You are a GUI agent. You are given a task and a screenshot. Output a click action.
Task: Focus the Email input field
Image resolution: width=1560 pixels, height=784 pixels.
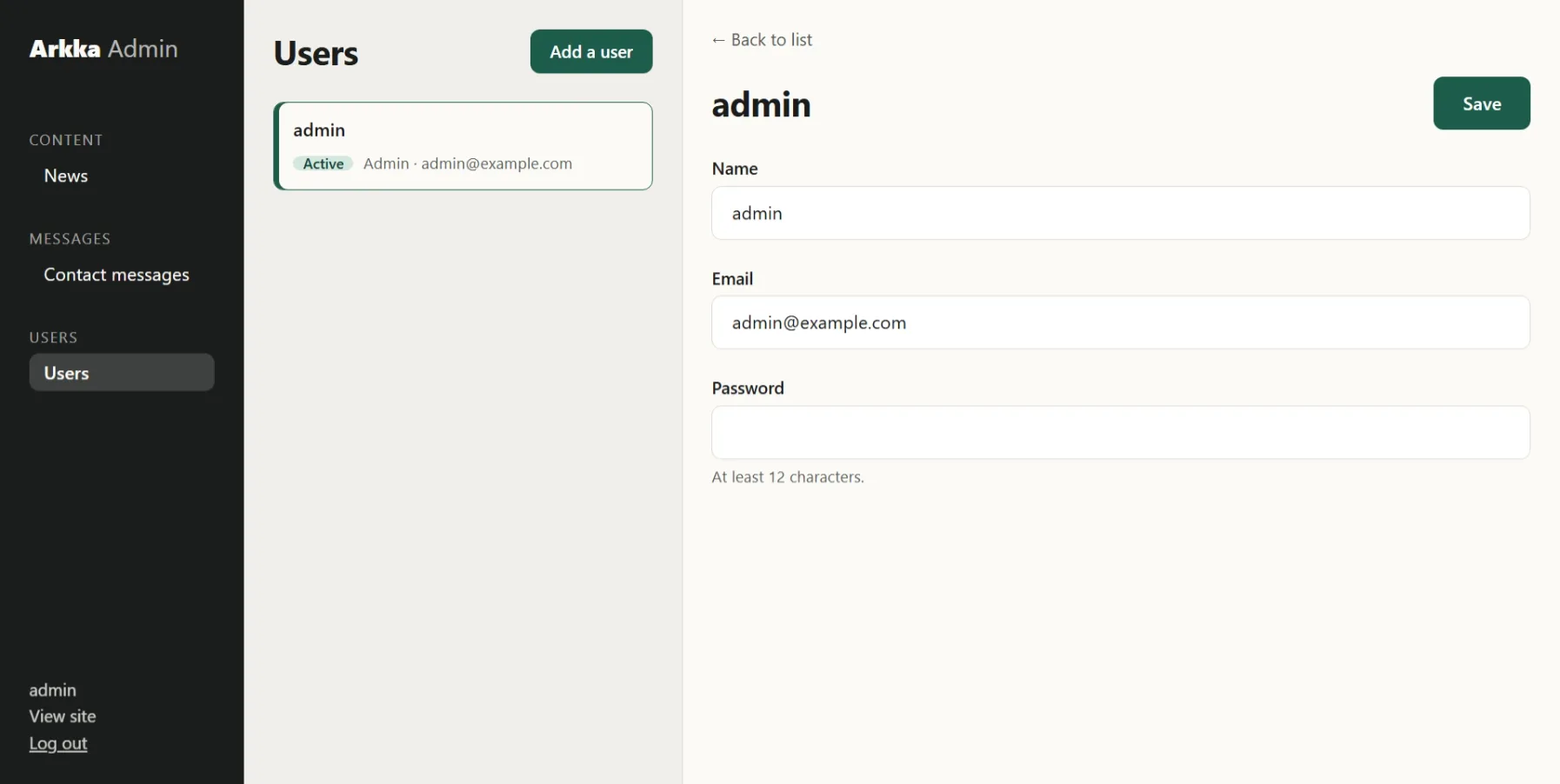click(x=1120, y=322)
